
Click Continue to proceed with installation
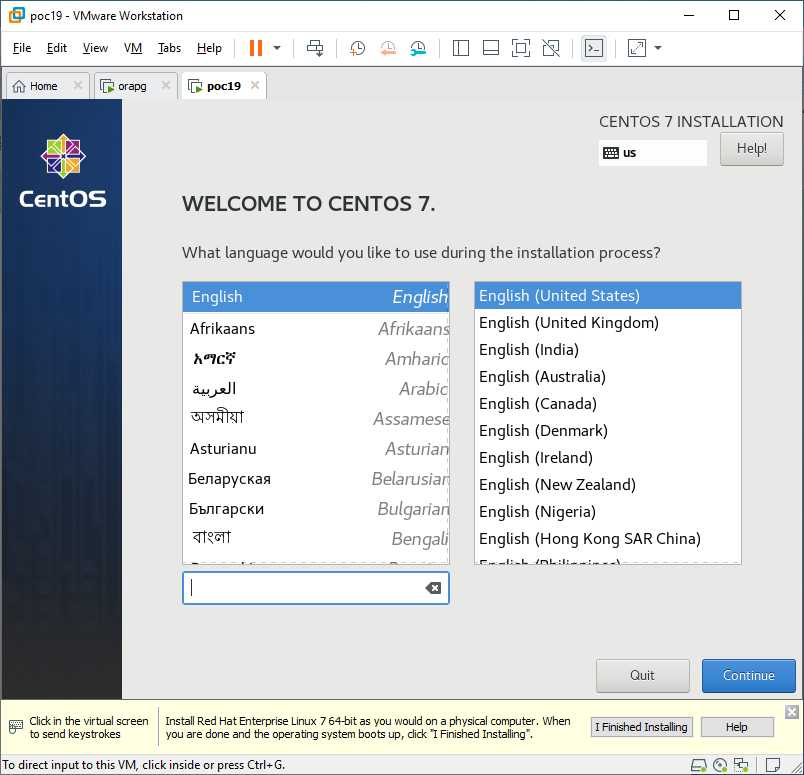[x=749, y=675]
